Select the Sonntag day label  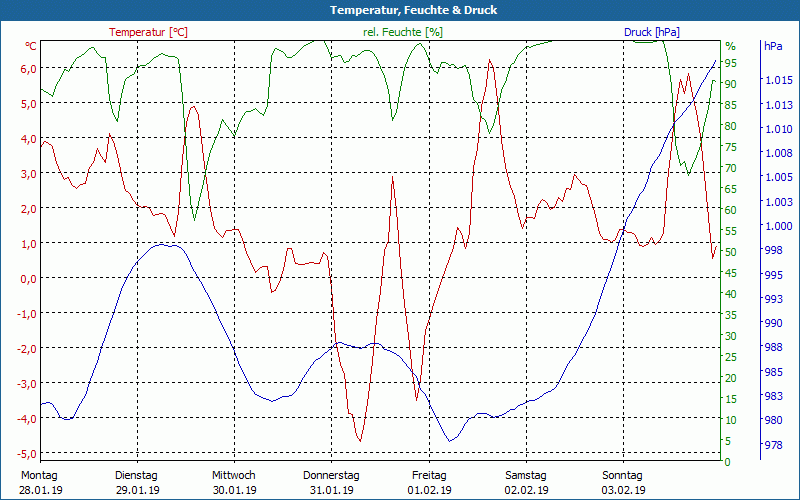(623, 475)
